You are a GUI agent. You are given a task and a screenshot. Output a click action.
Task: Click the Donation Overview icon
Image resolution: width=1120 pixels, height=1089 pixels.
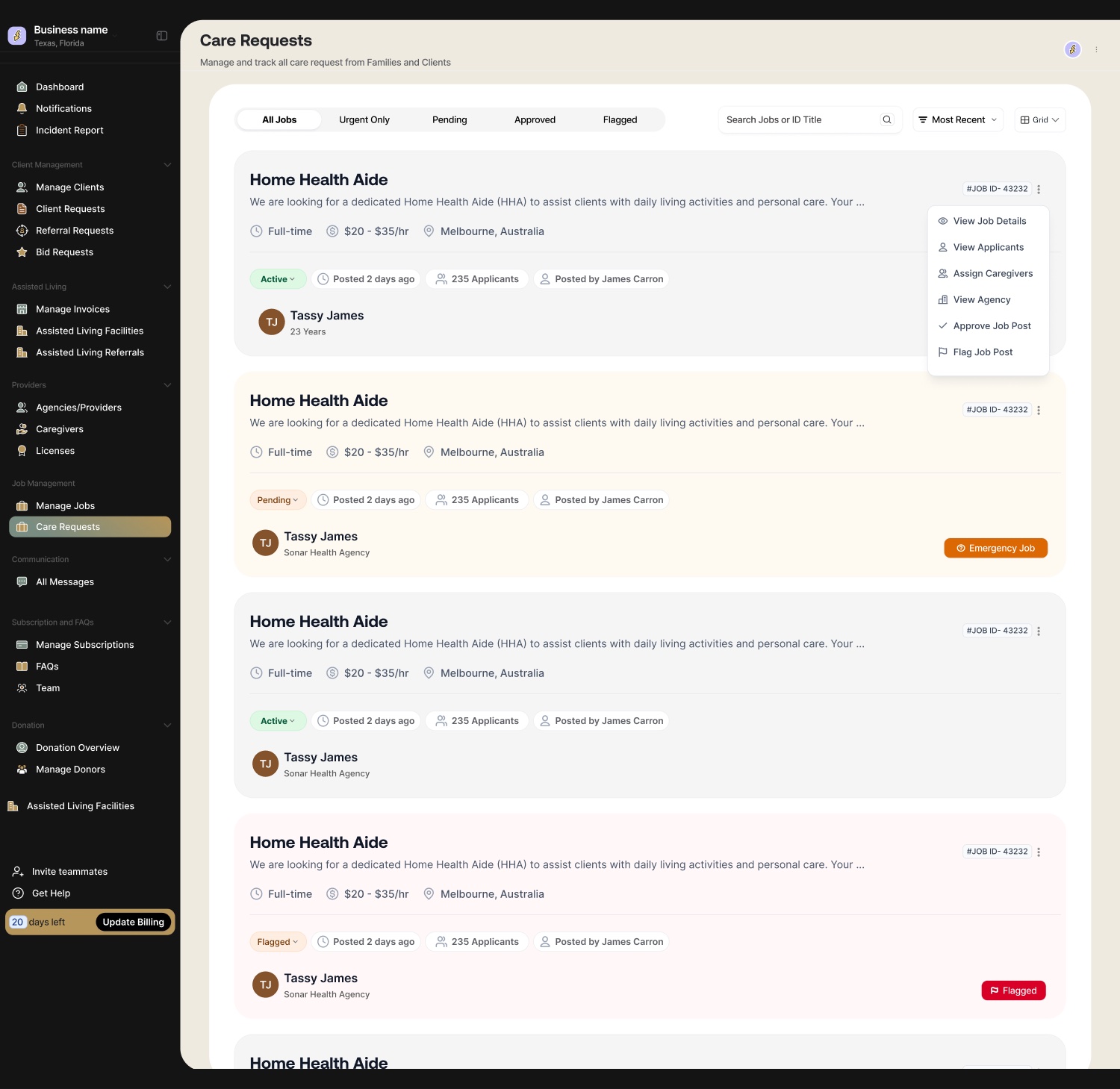[x=22, y=748]
